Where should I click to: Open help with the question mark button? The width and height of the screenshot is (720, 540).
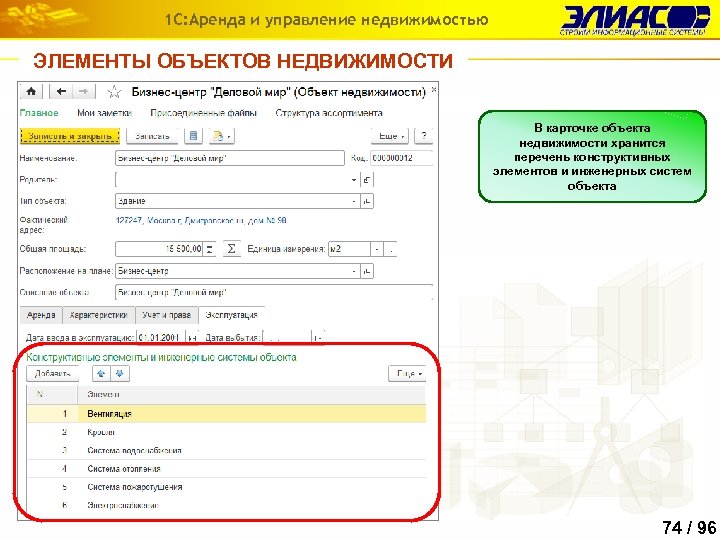pos(423,136)
